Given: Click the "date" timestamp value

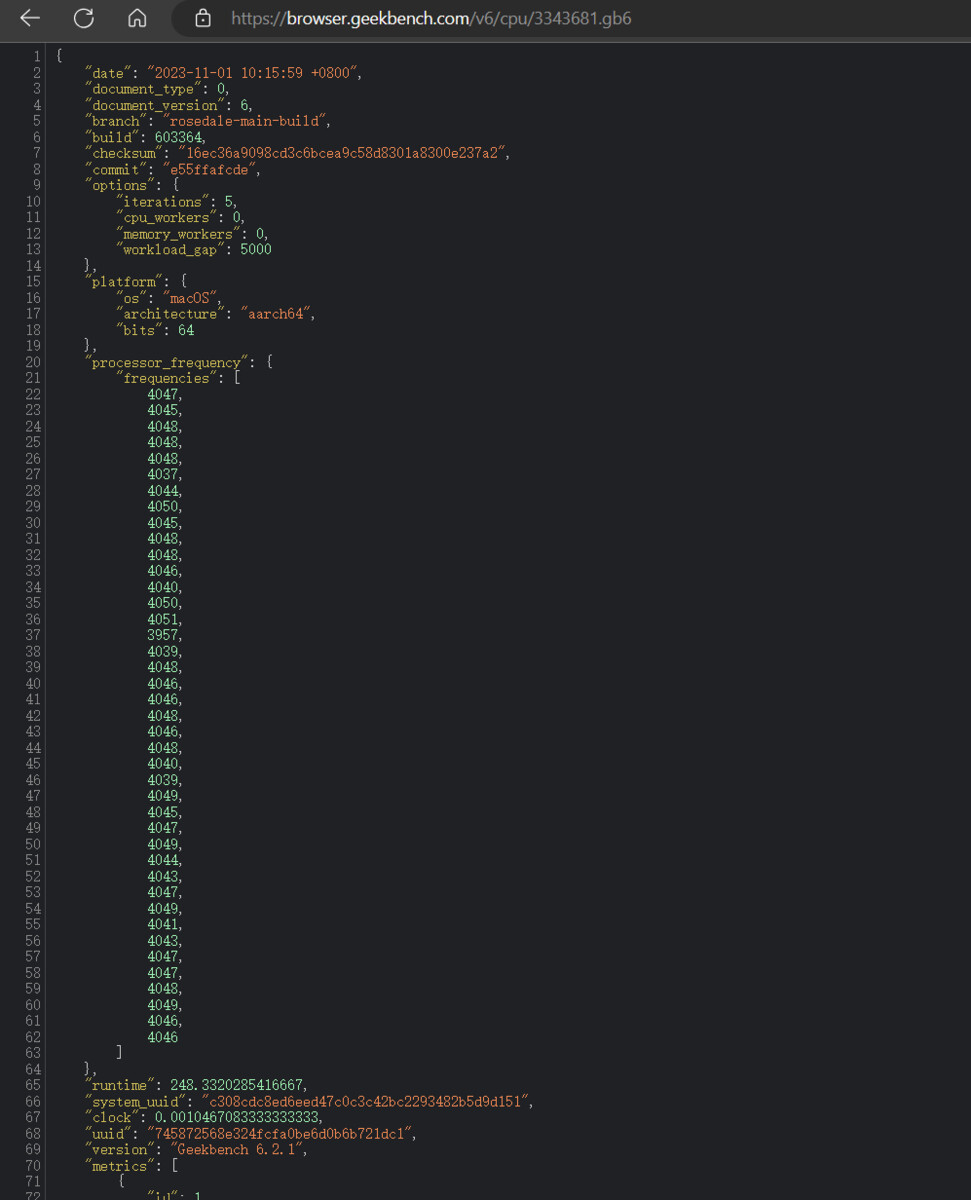Looking at the screenshot, I should pos(254,73).
